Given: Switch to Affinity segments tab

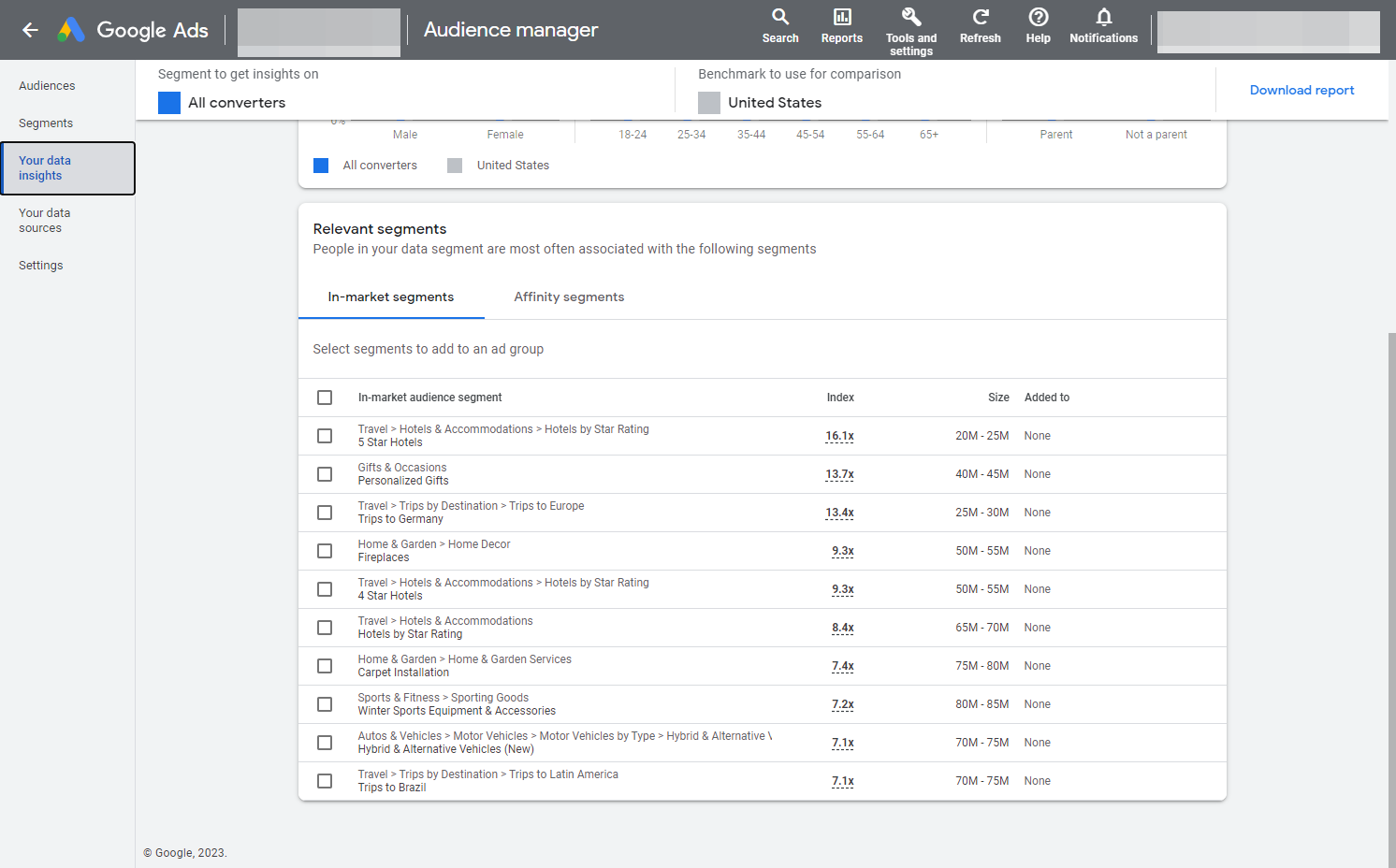Looking at the screenshot, I should coord(569,297).
